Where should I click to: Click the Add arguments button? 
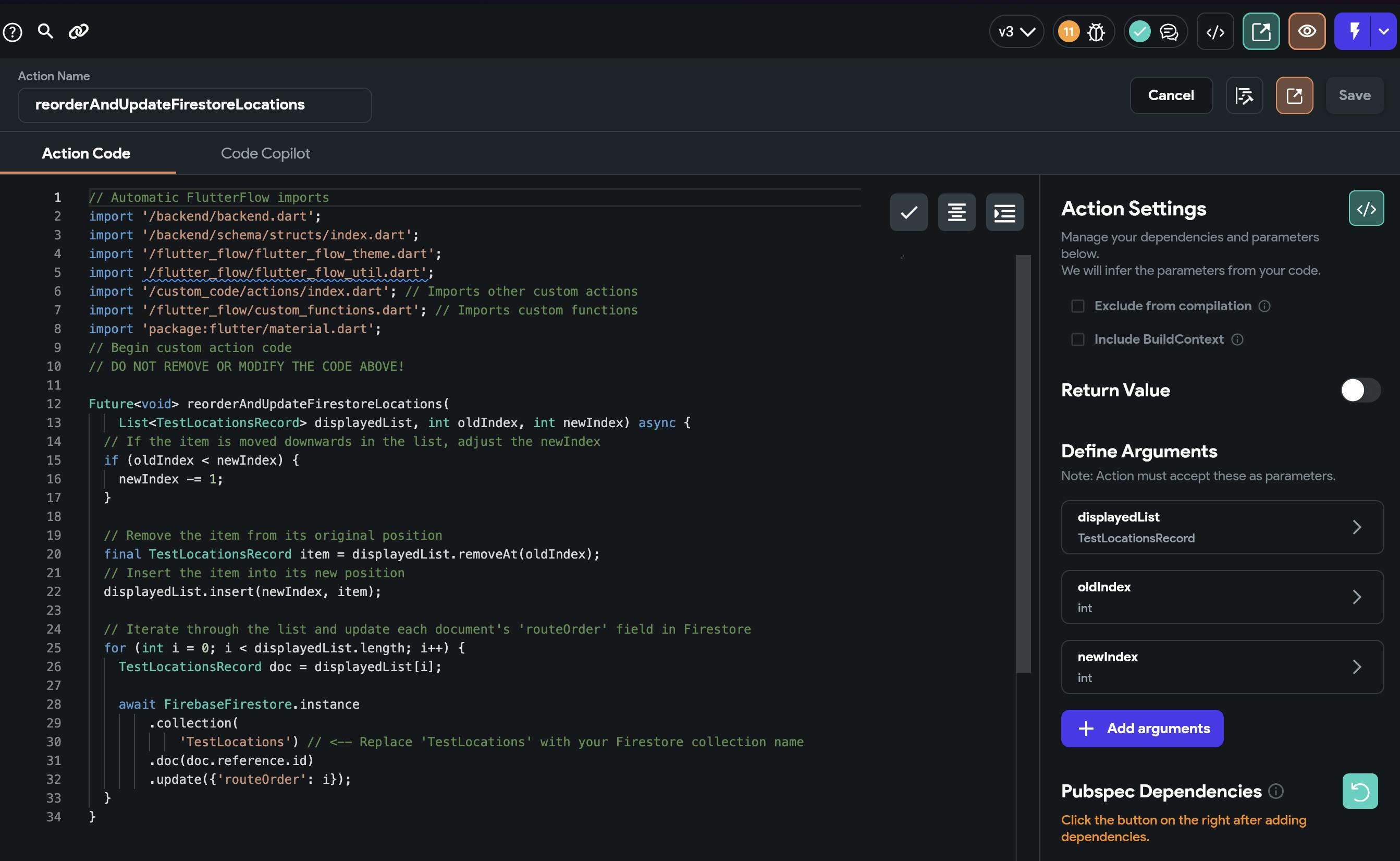pyautogui.click(x=1141, y=729)
